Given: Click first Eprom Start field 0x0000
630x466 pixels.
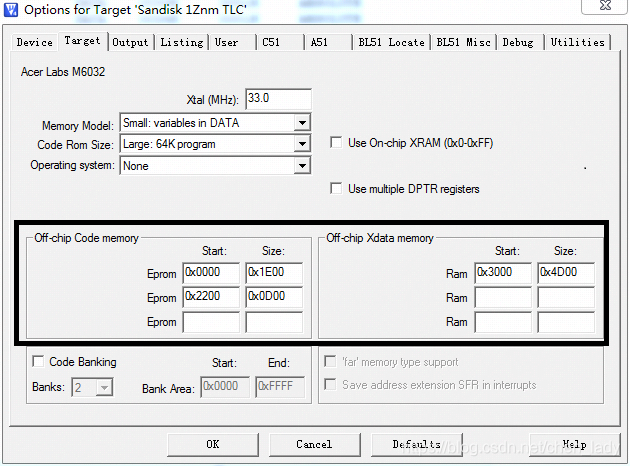Looking at the screenshot, I should click(x=211, y=273).
